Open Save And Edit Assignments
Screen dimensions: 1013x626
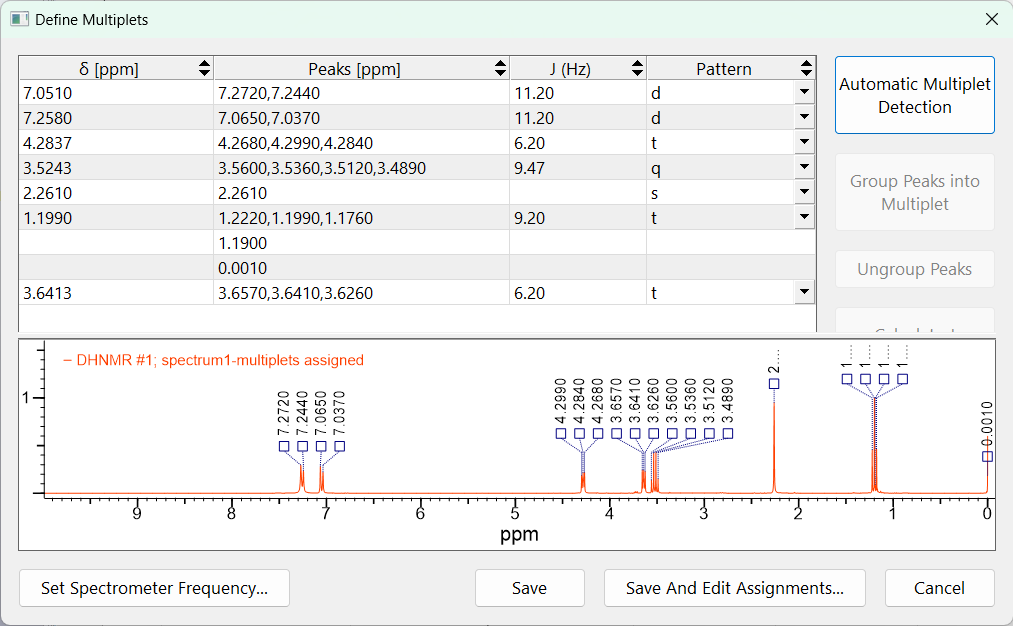tap(734, 588)
